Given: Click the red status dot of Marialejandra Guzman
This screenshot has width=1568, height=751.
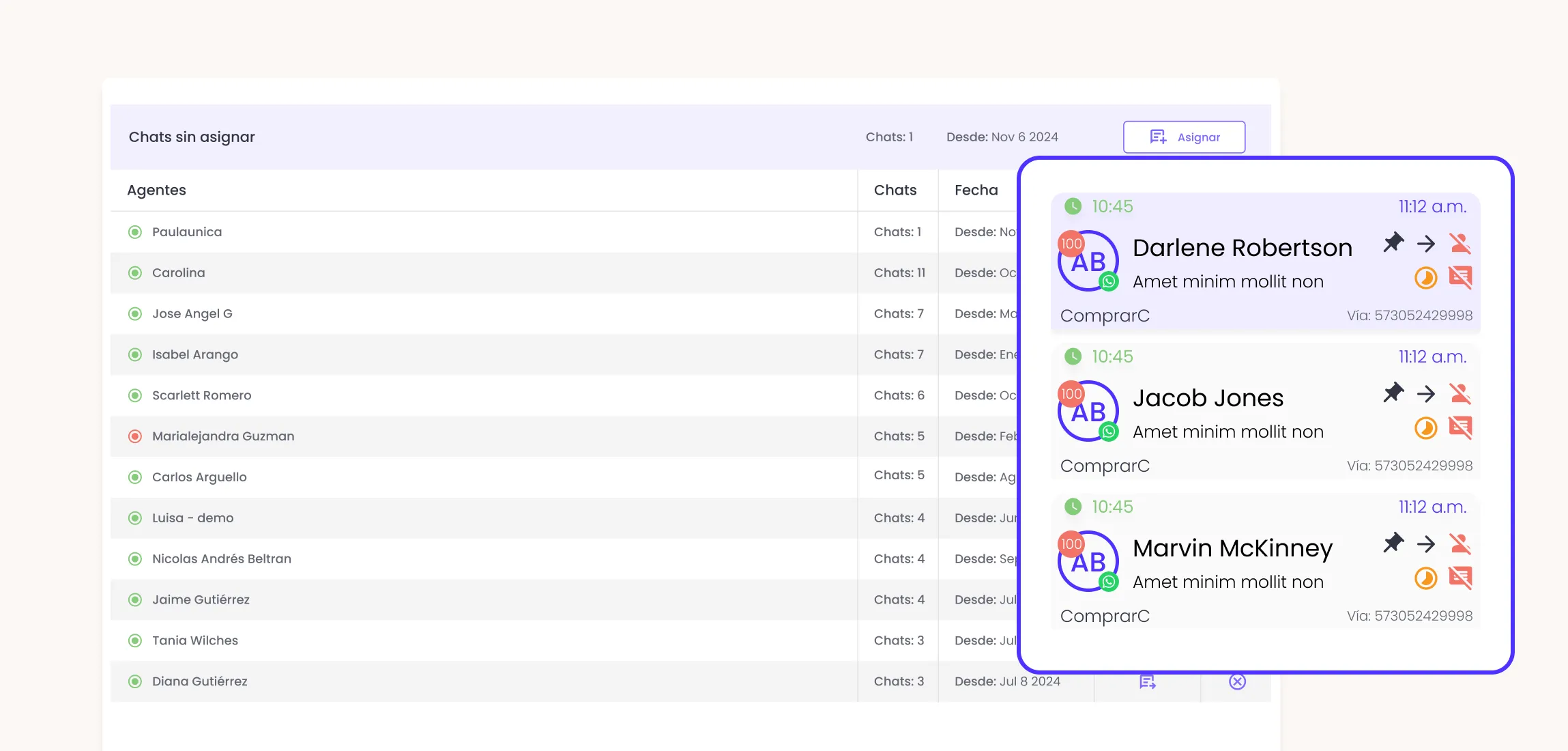Looking at the screenshot, I should (x=135, y=436).
